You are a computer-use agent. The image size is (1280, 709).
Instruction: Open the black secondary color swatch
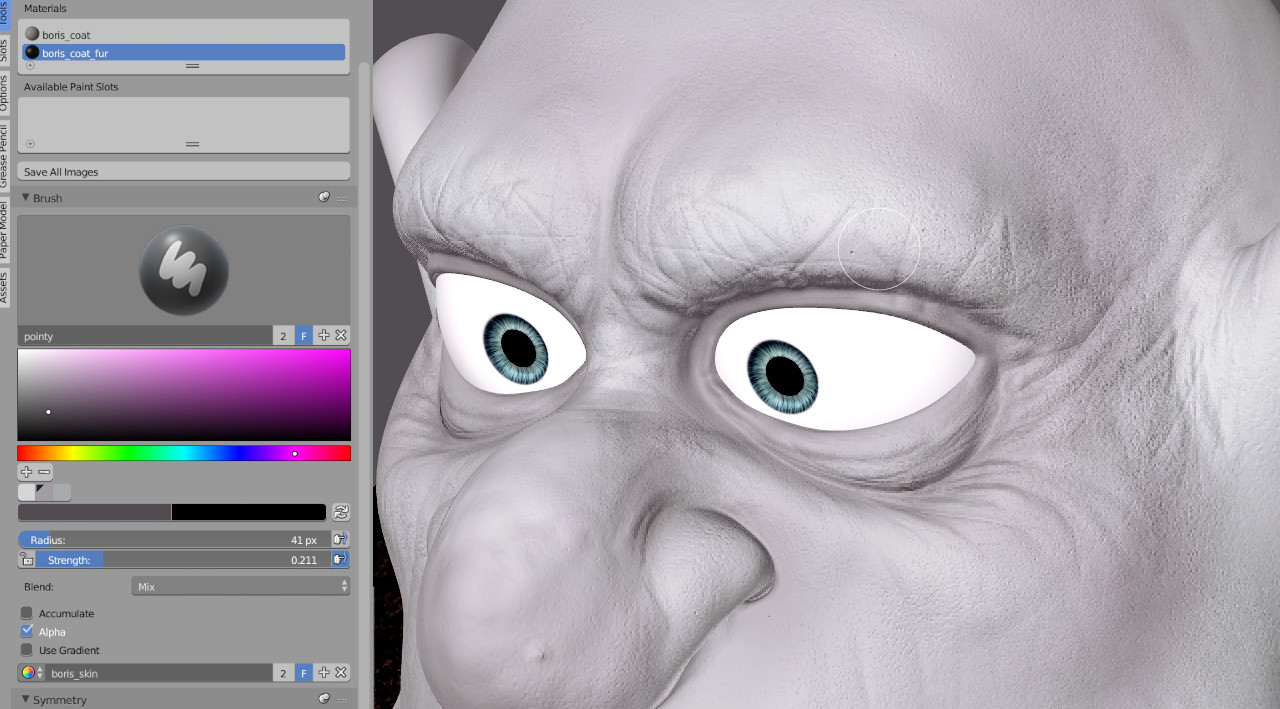(249, 512)
